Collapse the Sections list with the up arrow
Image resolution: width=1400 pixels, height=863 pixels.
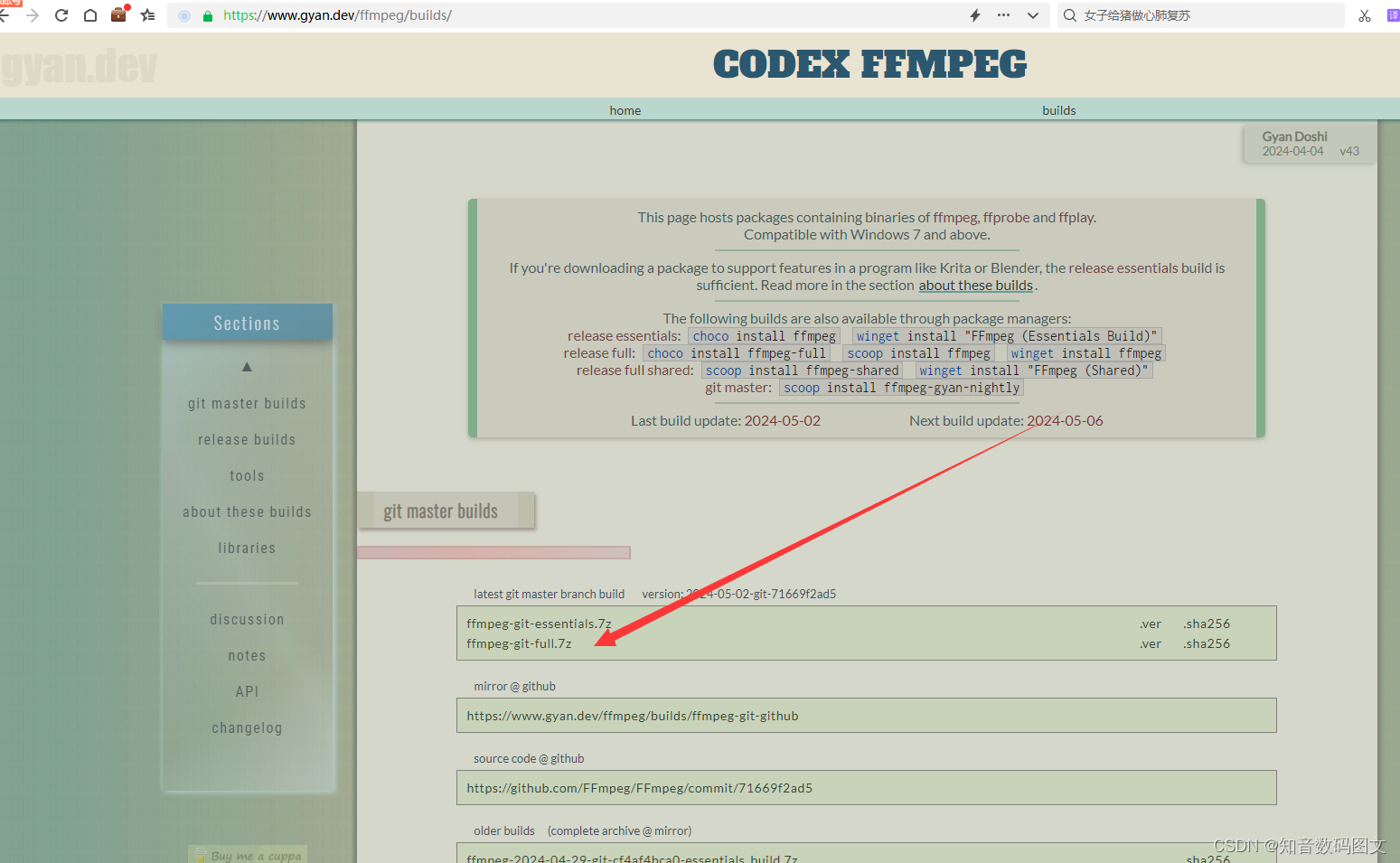point(247,366)
